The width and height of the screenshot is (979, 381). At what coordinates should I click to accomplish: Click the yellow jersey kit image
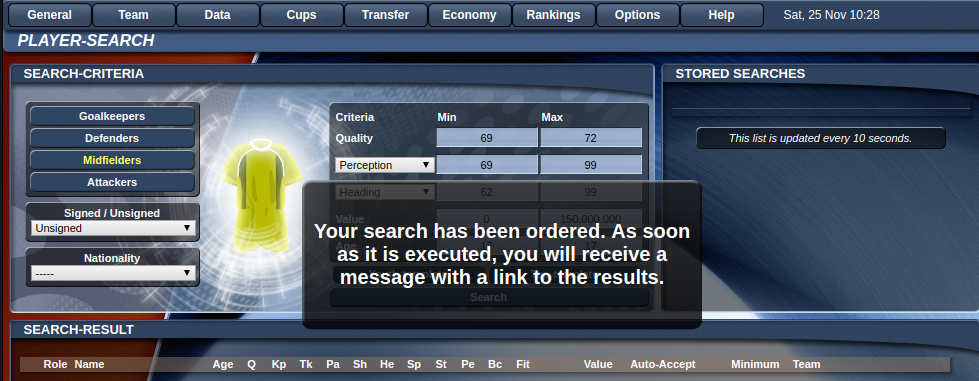(261, 195)
